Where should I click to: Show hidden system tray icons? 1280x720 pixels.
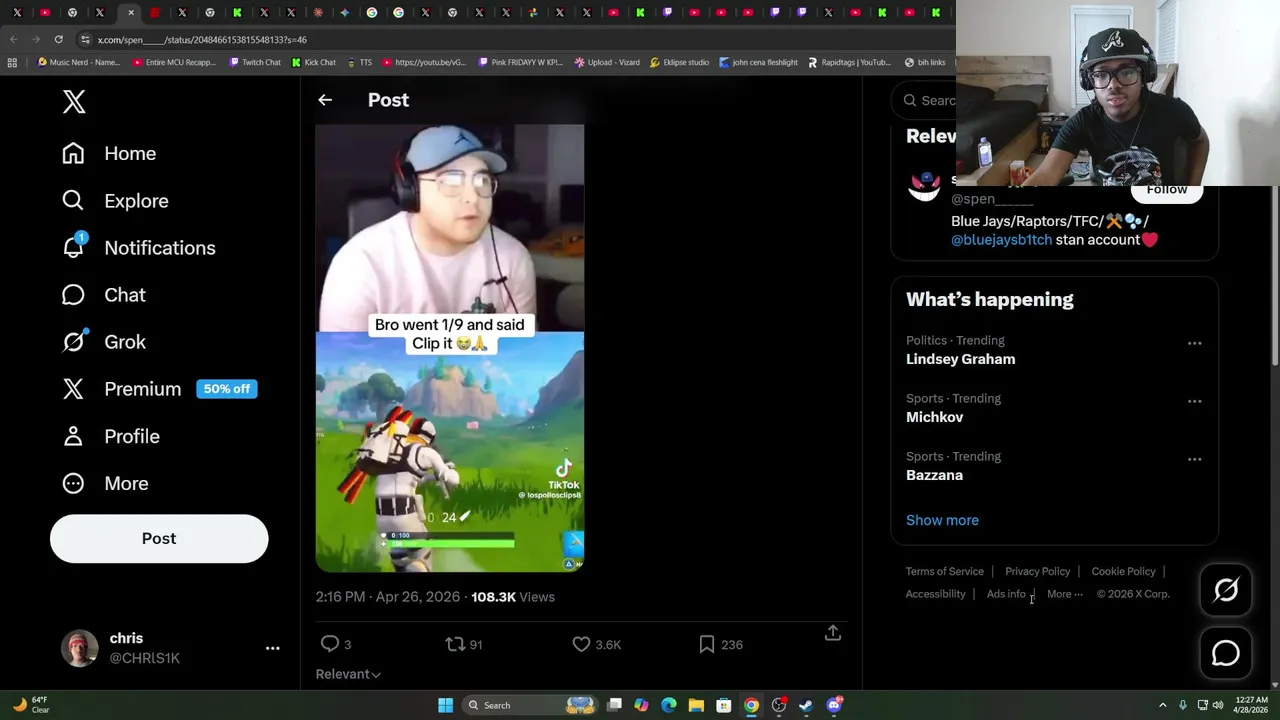pyautogui.click(x=1162, y=705)
